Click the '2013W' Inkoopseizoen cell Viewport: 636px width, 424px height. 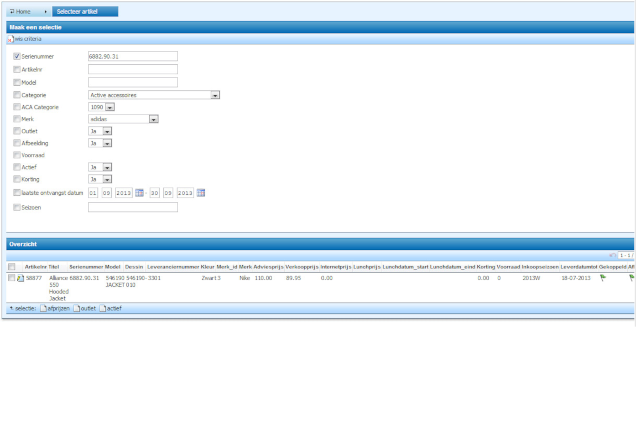pos(531,278)
